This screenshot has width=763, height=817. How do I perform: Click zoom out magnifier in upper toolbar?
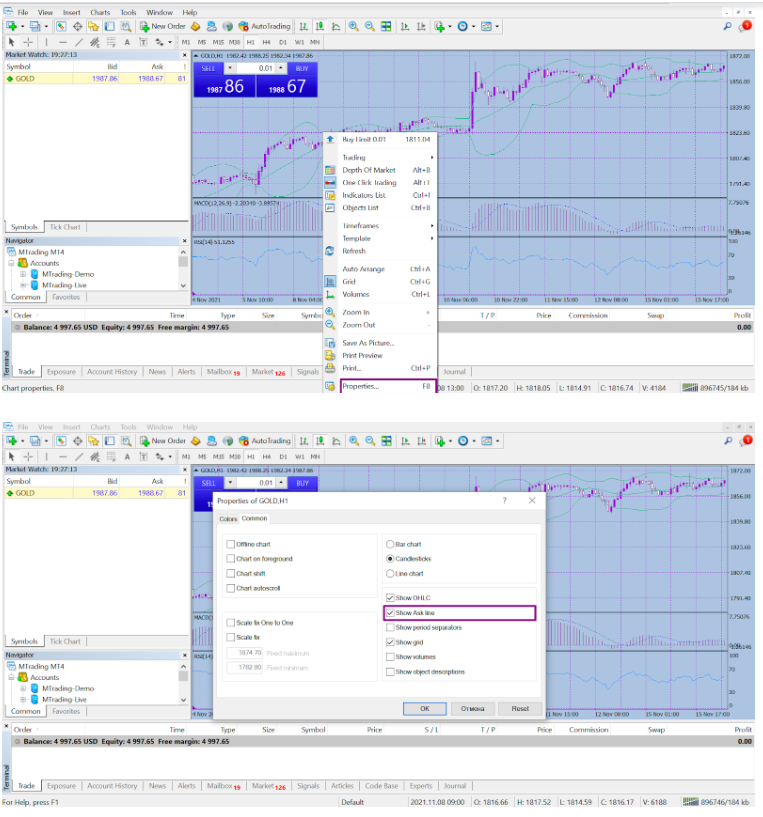pyautogui.click(x=370, y=26)
